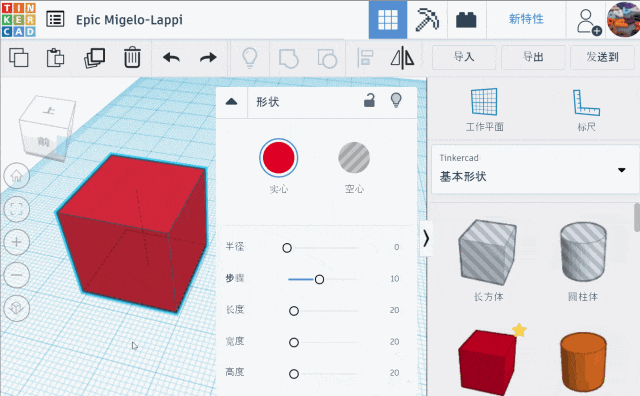Click the 半径 radius slider handle
The image size is (640, 396).
pyautogui.click(x=287, y=248)
